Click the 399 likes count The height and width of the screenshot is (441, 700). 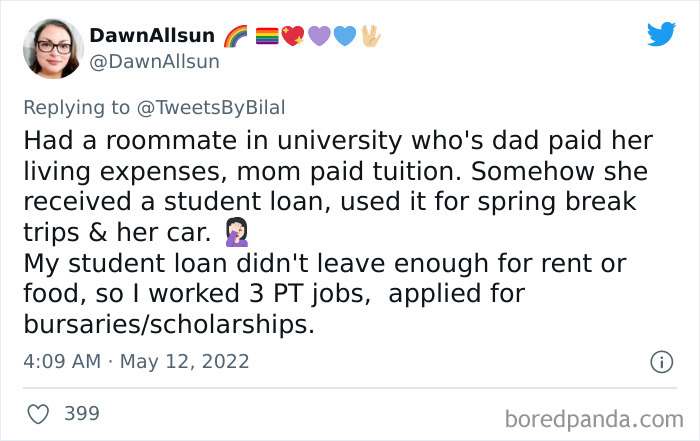click(82, 412)
